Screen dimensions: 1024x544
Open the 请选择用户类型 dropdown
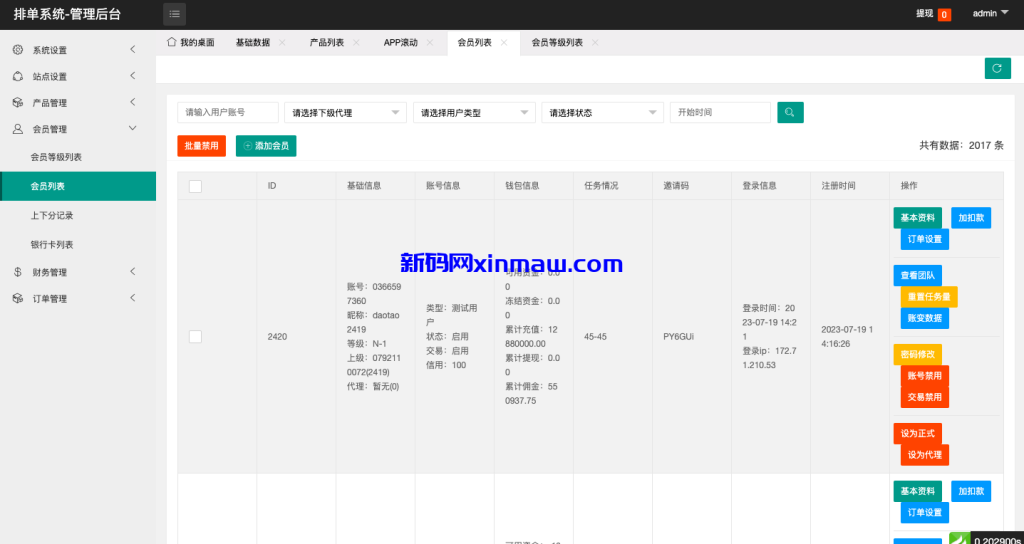[474, 112]
